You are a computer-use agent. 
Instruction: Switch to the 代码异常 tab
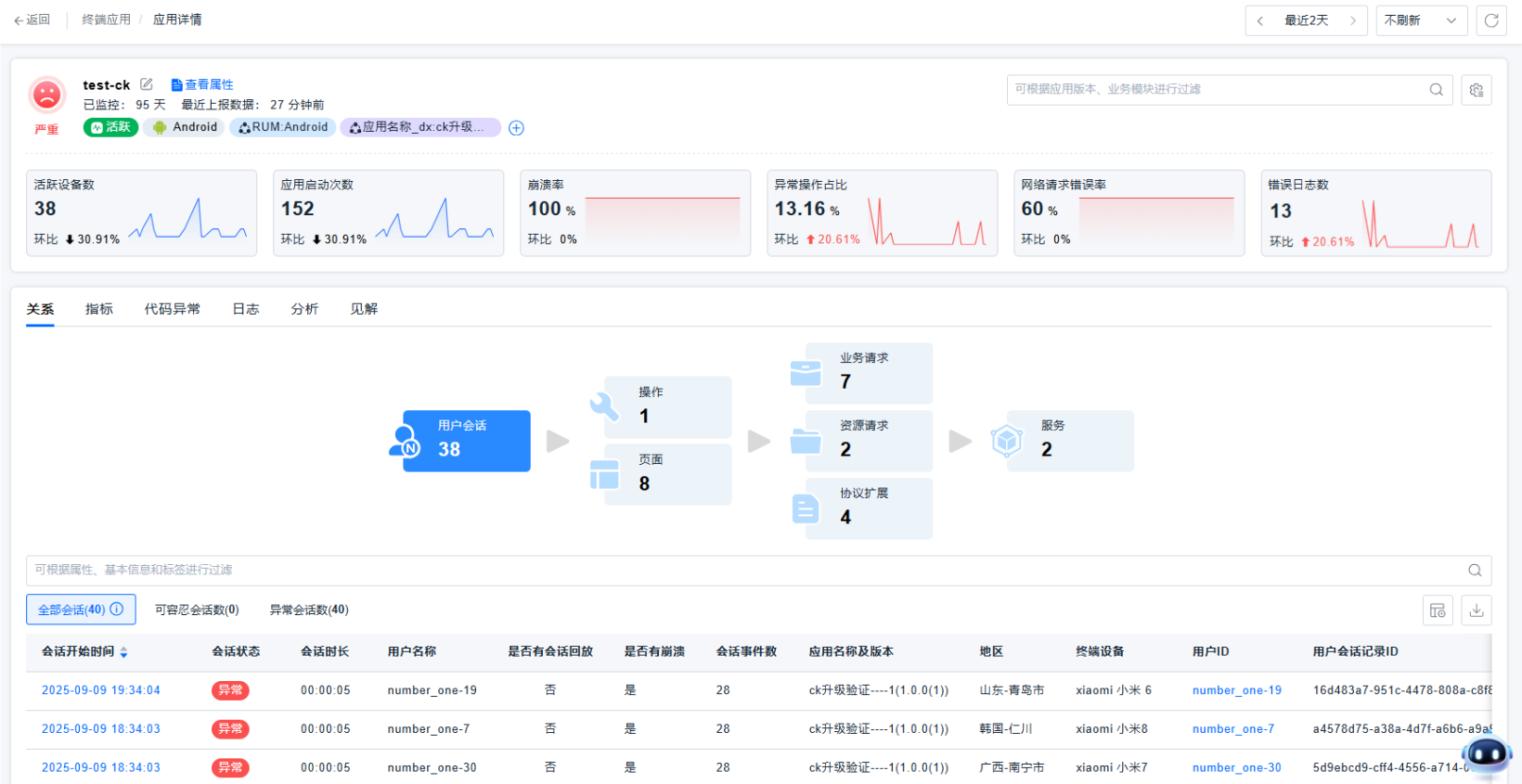(x=172, y=309)
